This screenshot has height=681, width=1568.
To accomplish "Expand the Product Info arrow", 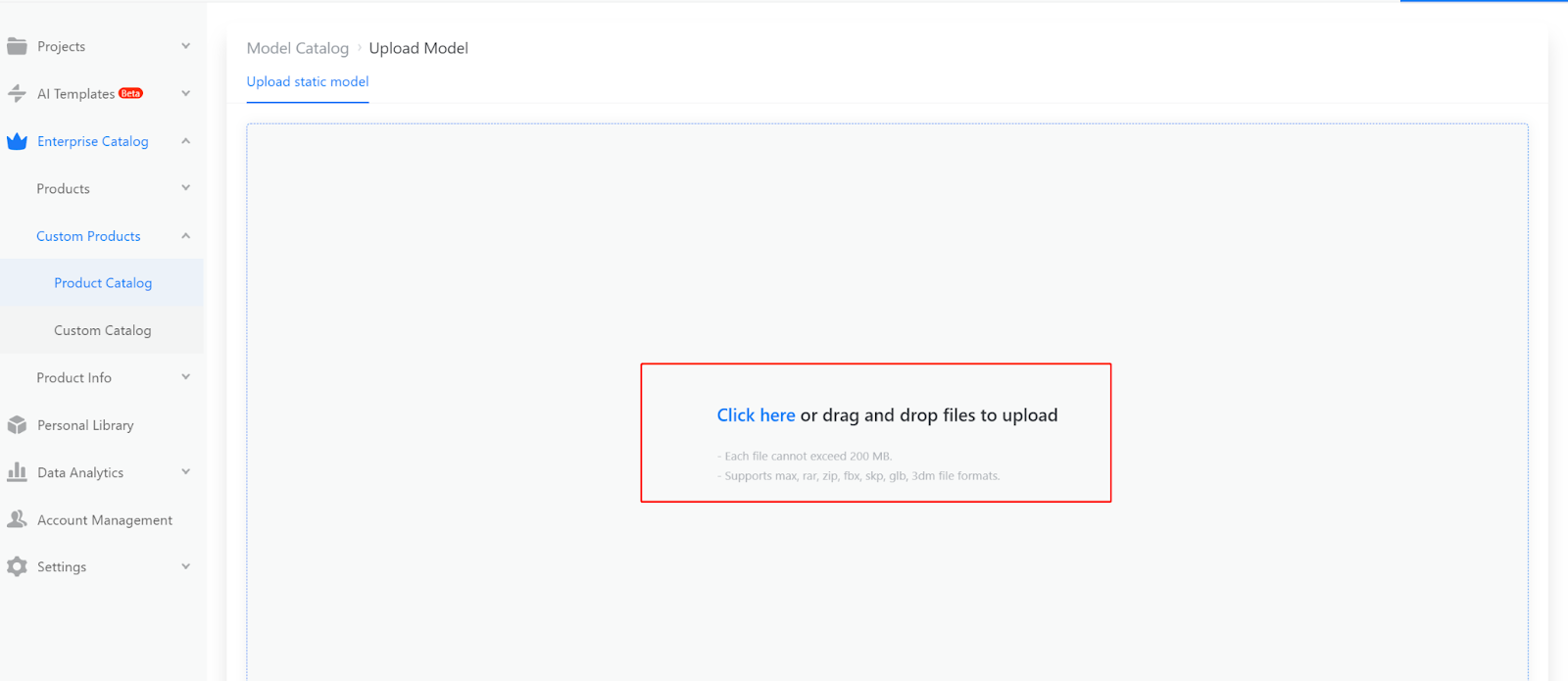I will (x=185, y=377).
